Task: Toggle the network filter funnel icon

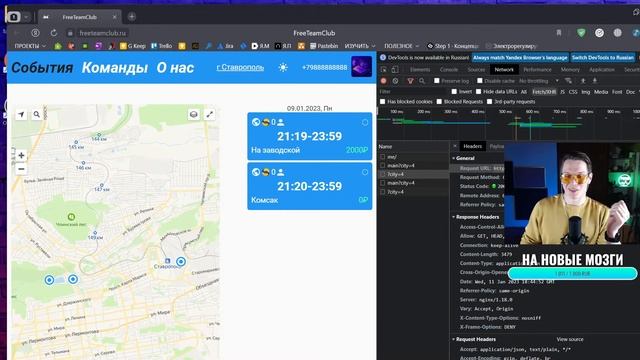Action: click(411, 81)
